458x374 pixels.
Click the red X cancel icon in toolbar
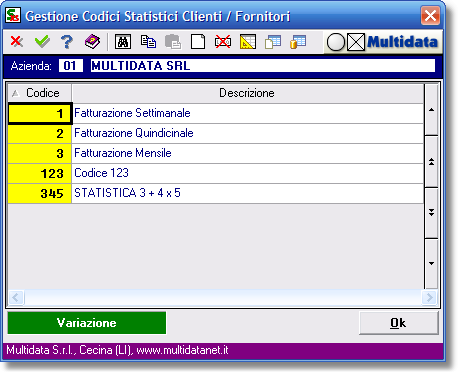(17, 42)
